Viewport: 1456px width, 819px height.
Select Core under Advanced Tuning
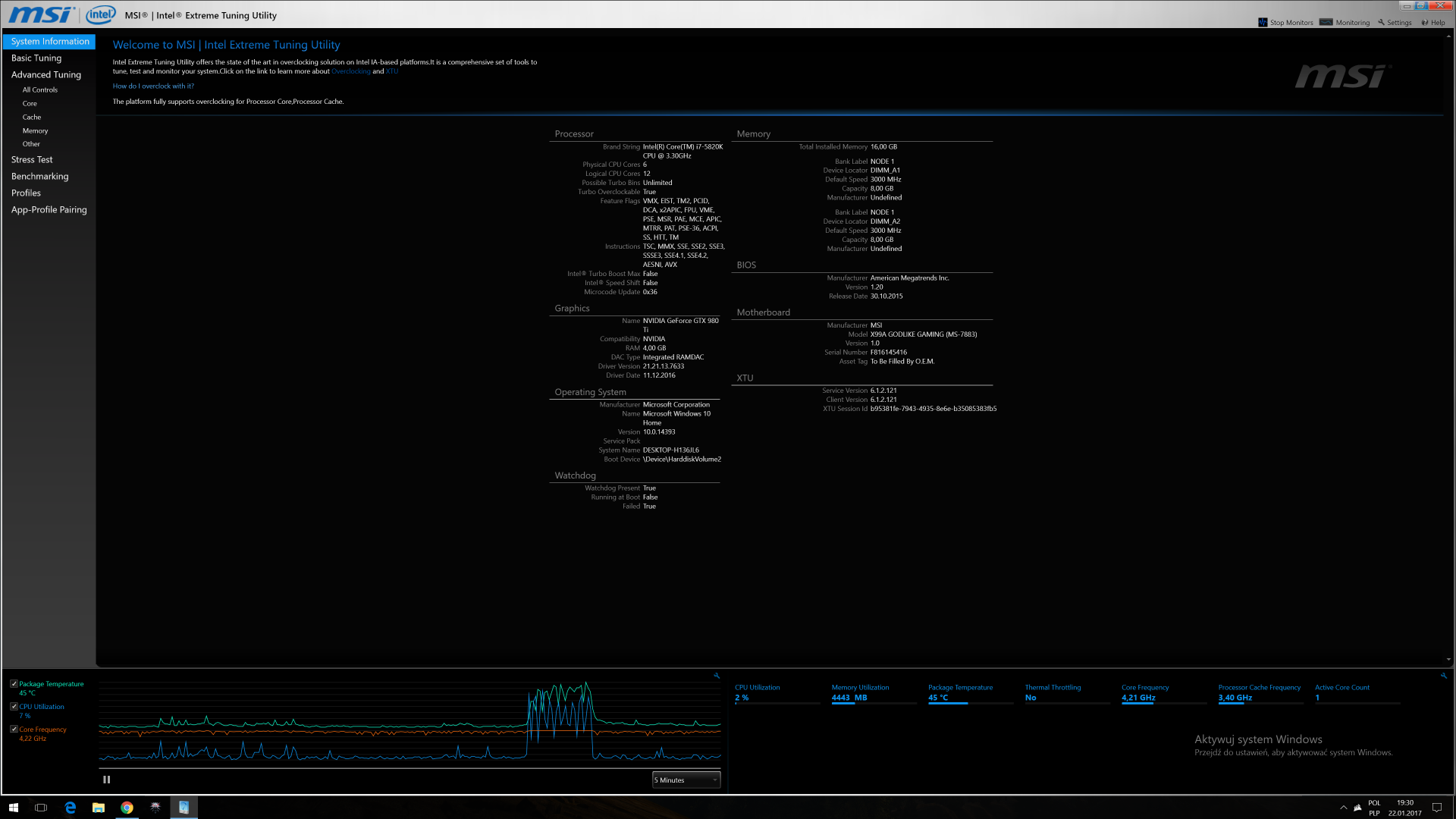click(x=30, y=104)
